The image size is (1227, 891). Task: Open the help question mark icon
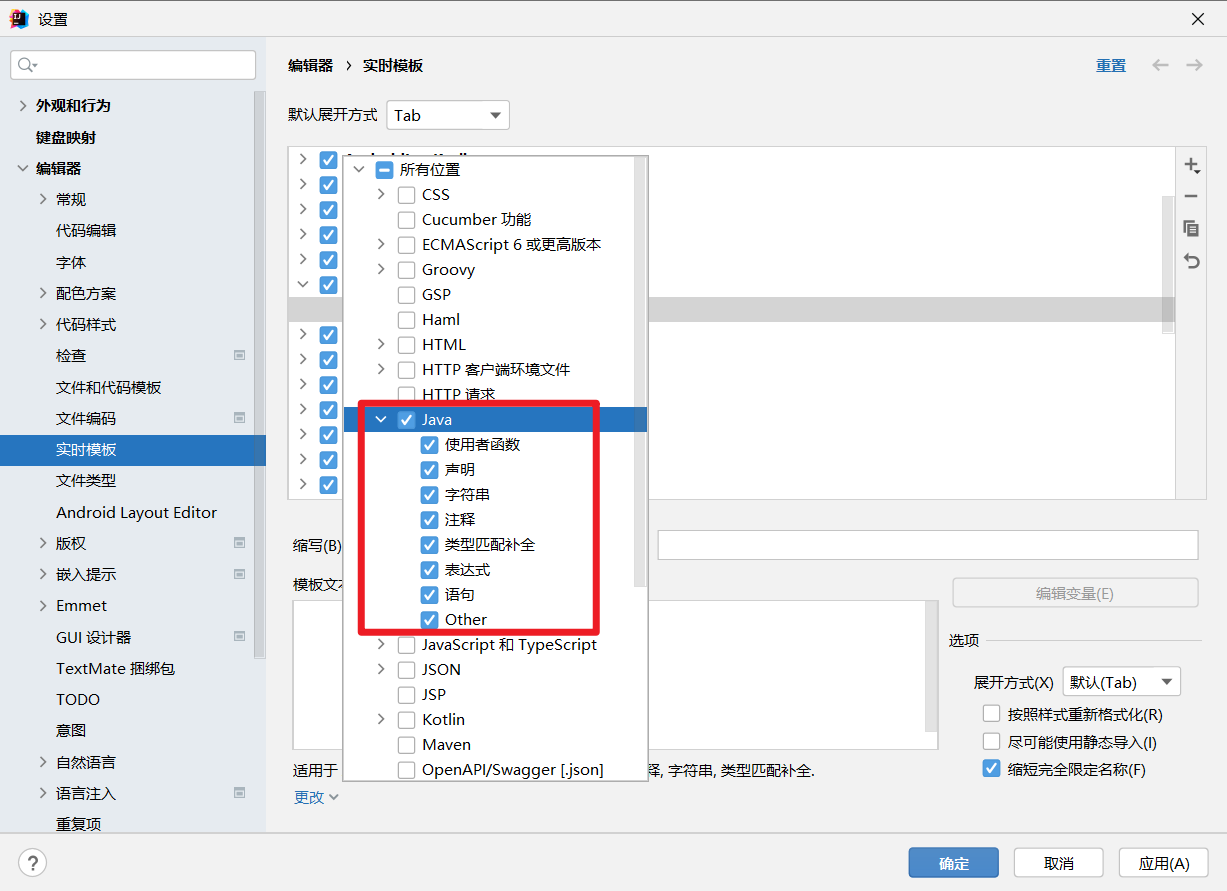pos(33,862)
